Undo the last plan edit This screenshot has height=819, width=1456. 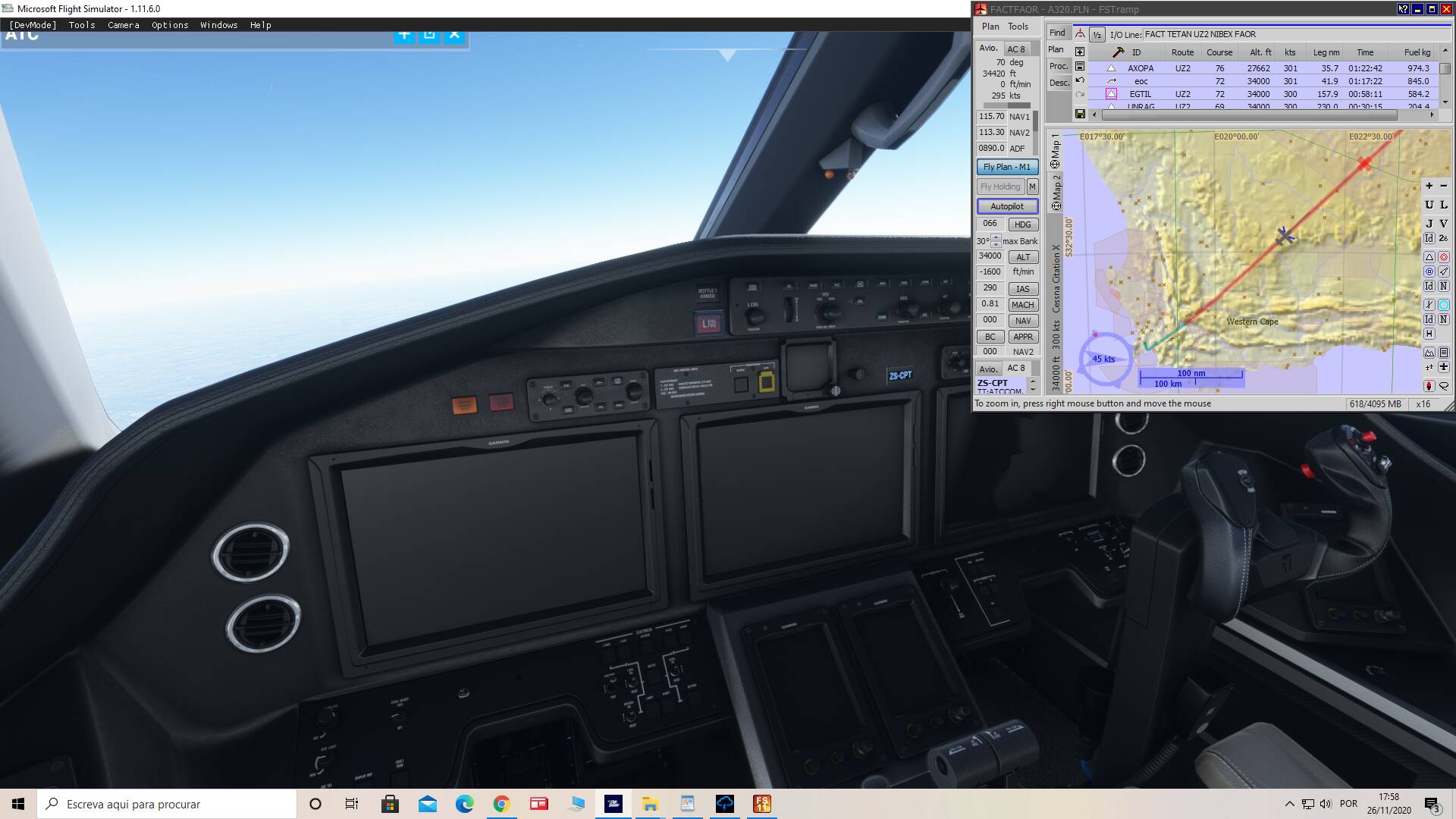point(1080,80)
